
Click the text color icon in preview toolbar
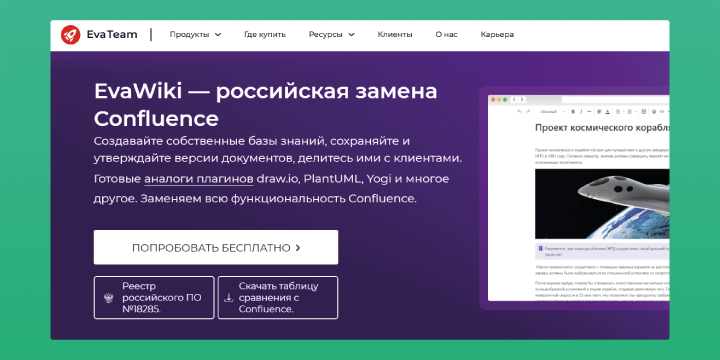(x=608, y=112)
